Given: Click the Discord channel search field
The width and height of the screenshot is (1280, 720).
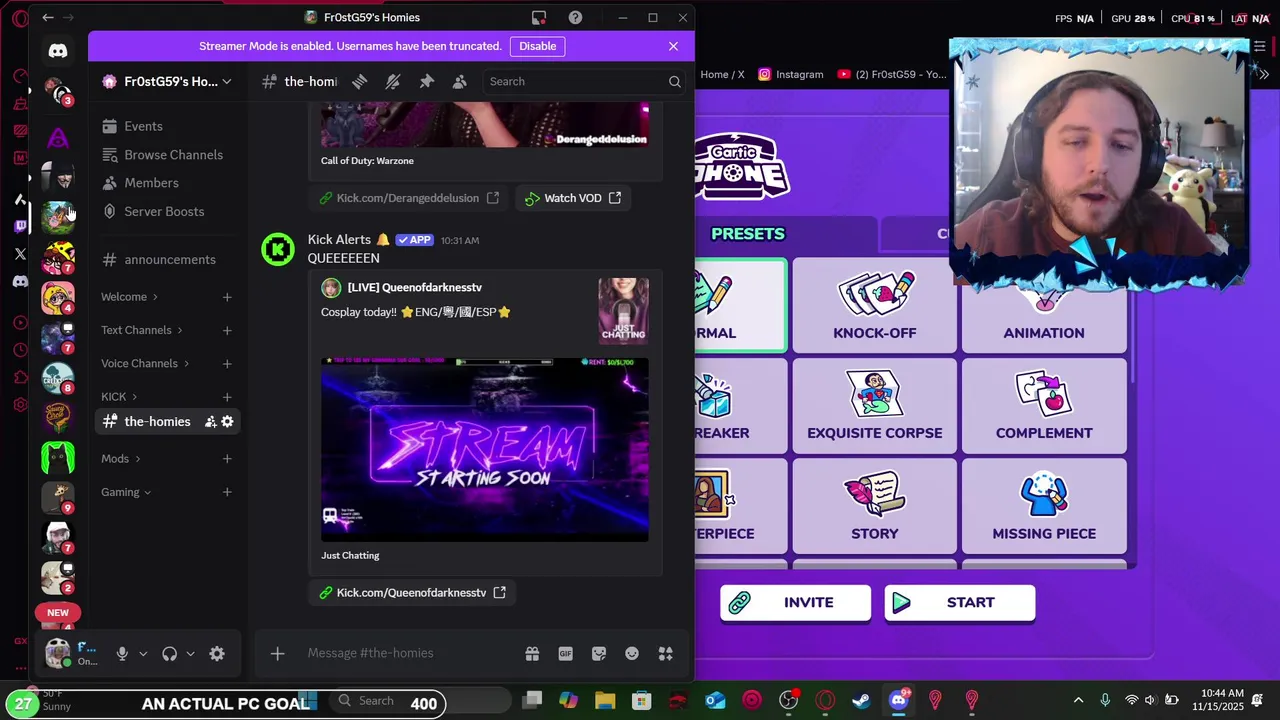Looking at the screenshot, I should pos(584,82).
